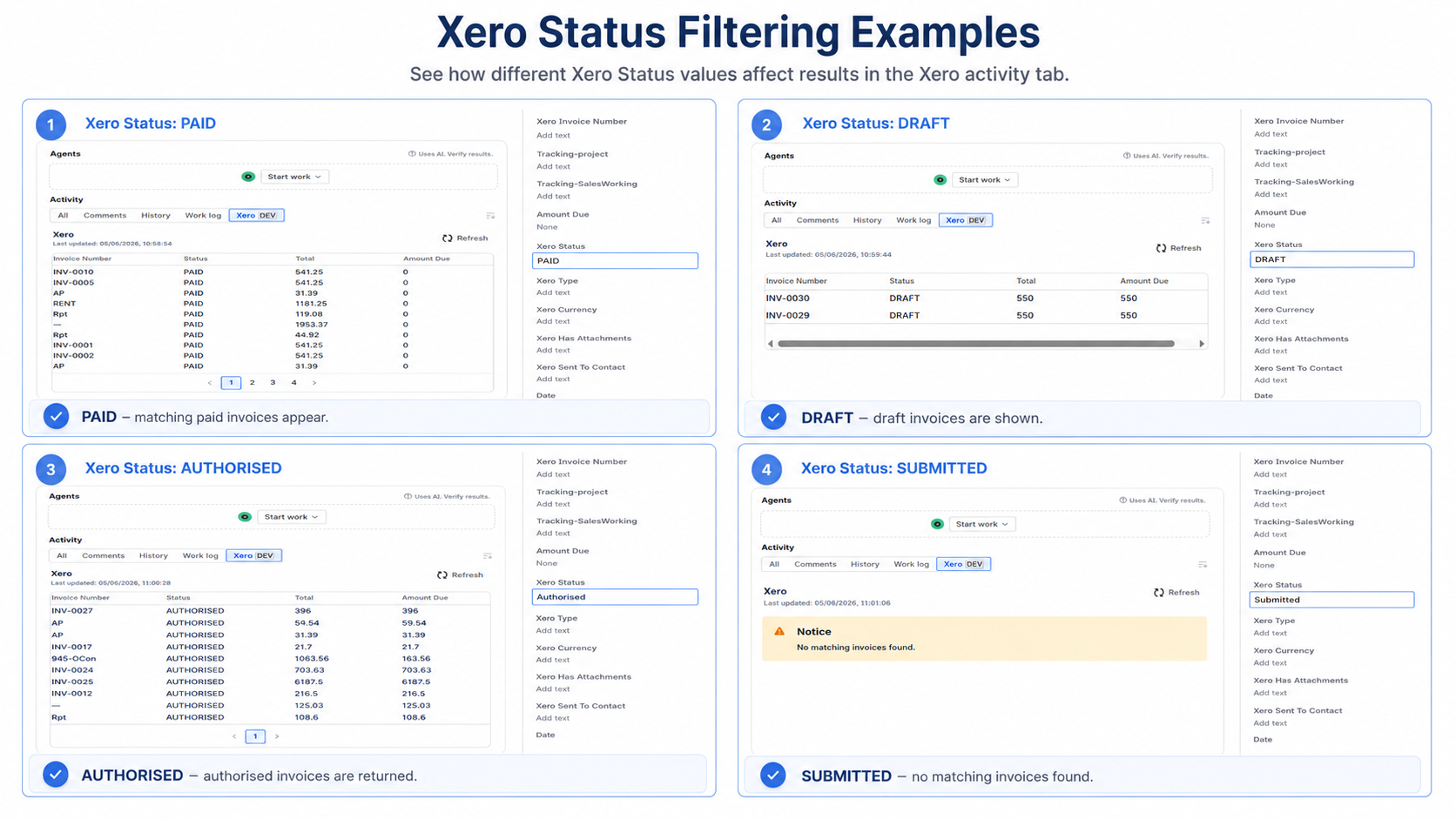Click Add text under Xero Type in the AUTHORISED panel
This screenshot has width=1456, height=819.
pyautogui.click(x=553, y=631)
